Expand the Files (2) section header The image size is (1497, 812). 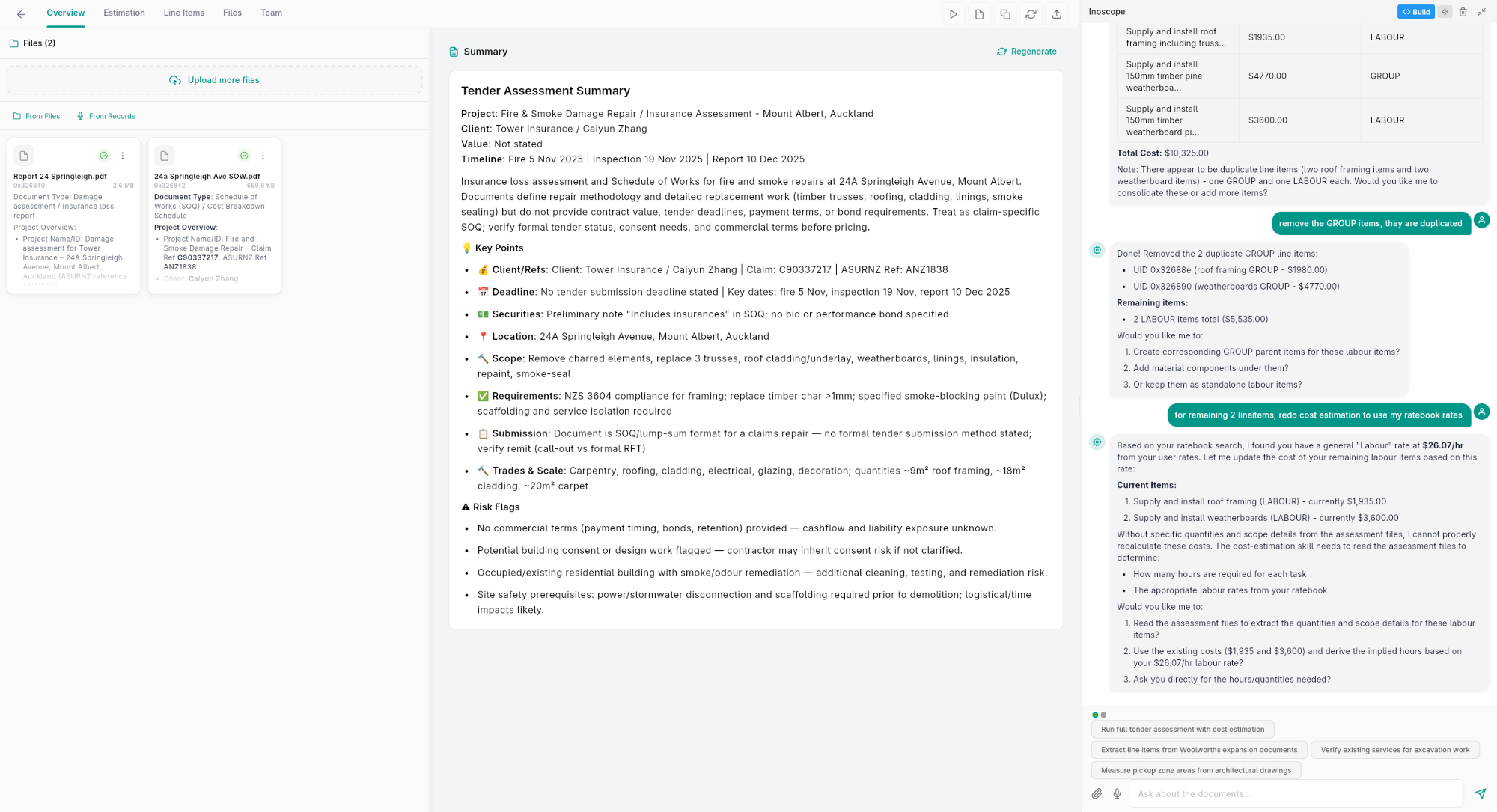click(39, 43)
